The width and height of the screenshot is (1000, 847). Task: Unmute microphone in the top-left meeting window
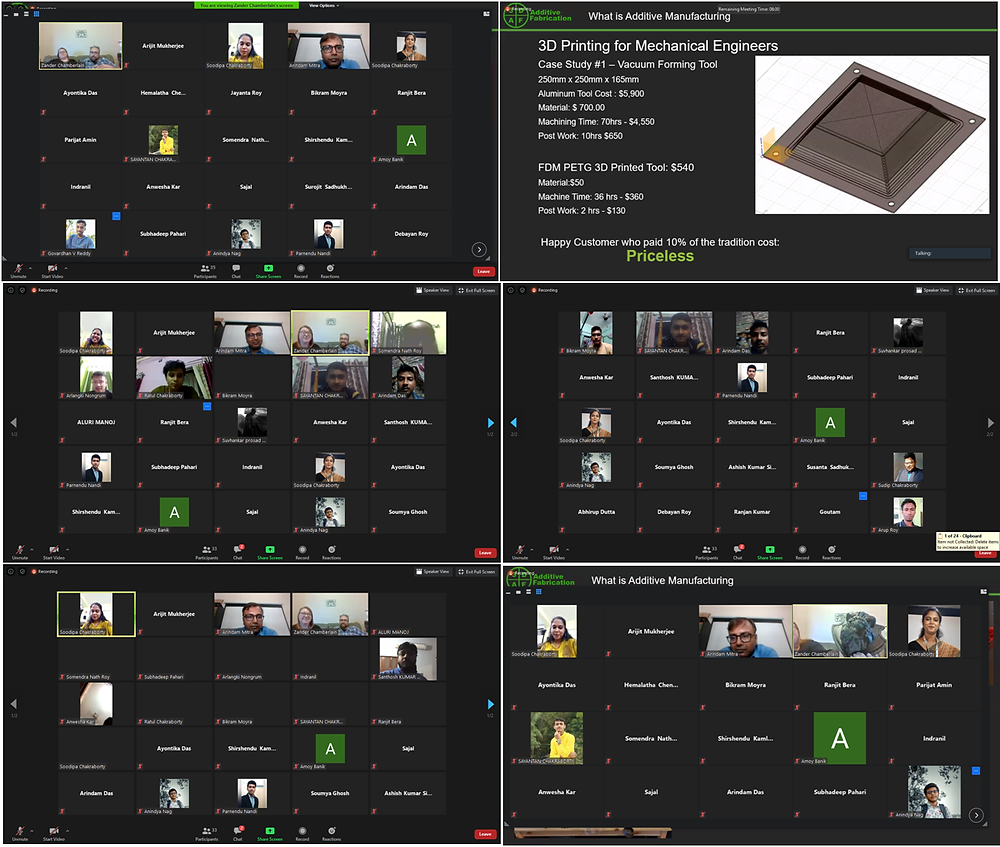click(18, 270)
